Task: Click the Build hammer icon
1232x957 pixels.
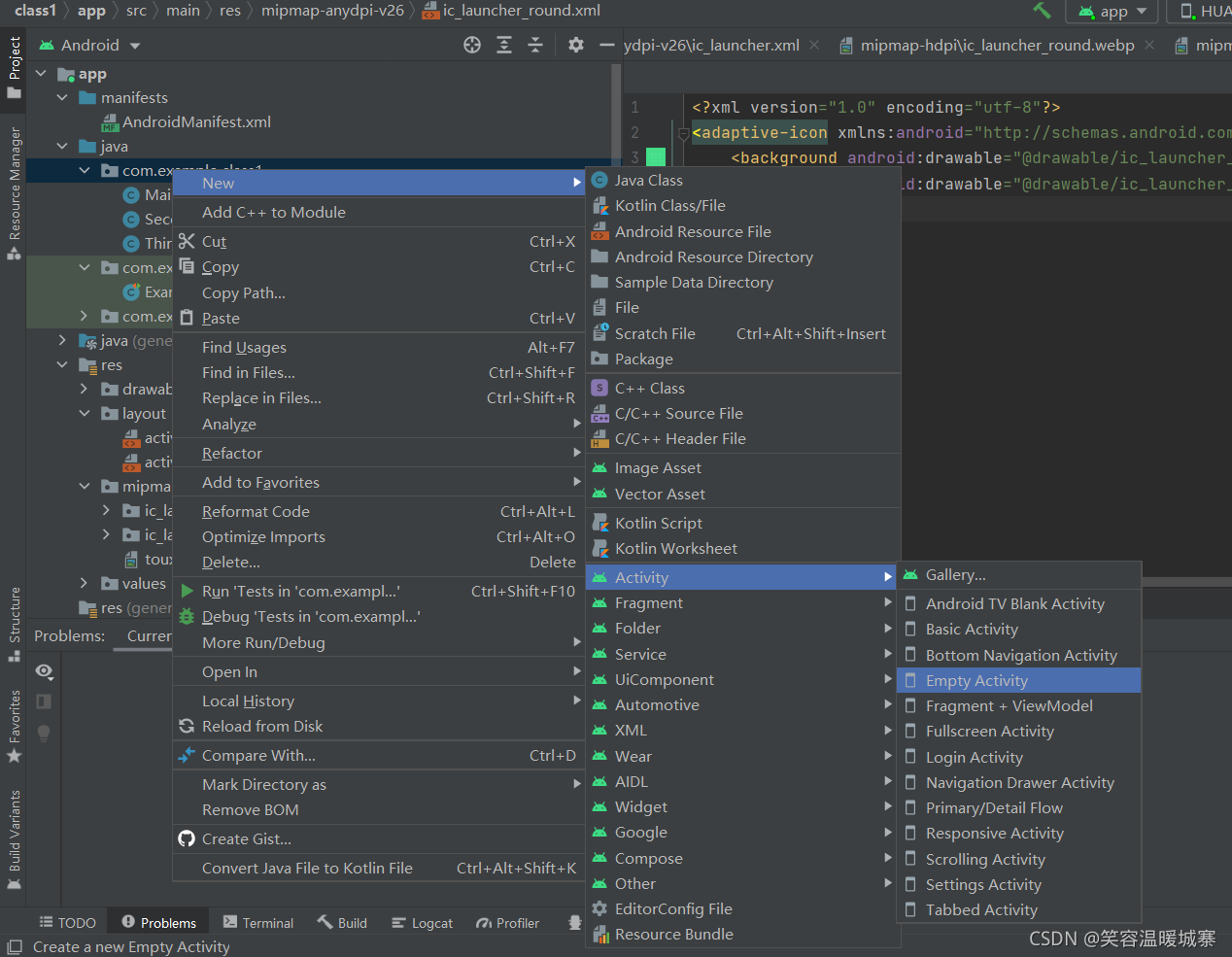Action: pos(1042,11)
